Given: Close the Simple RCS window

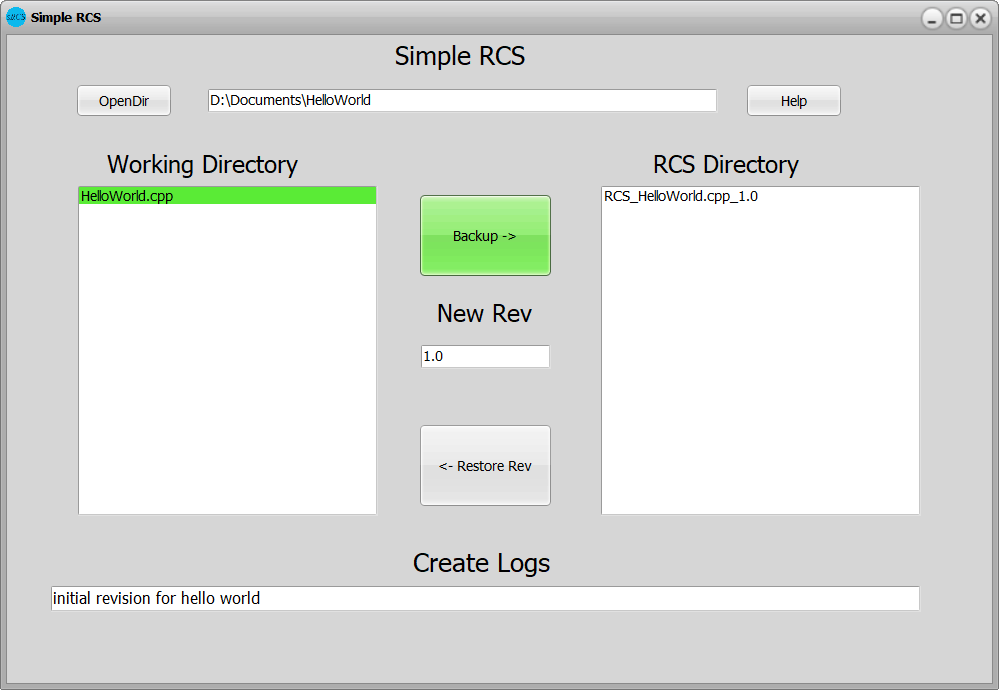Looking at the screenshot, I should pyautogui.click(x=980, y=18).
